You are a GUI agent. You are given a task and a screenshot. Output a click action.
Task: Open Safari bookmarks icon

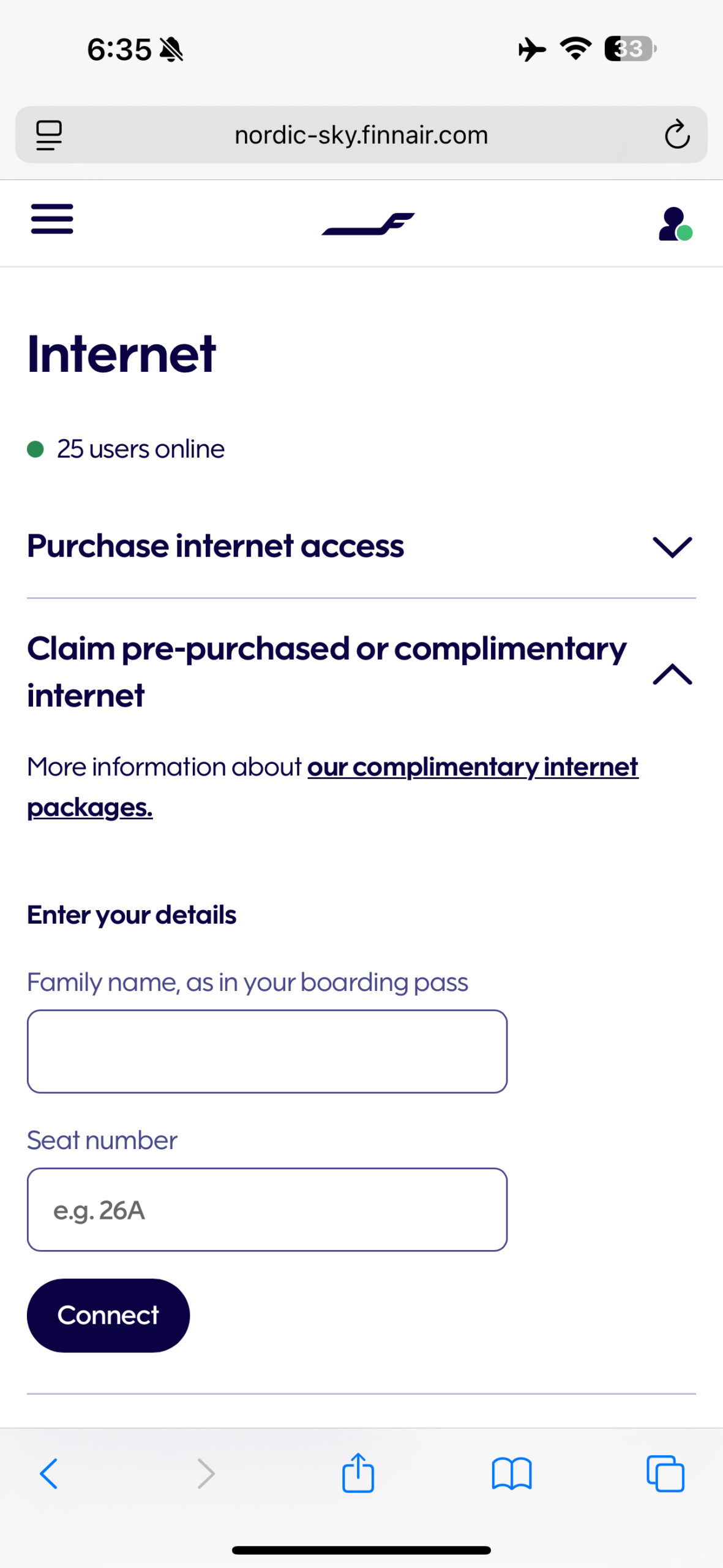pyautogui.click(x=512, y=1473)
